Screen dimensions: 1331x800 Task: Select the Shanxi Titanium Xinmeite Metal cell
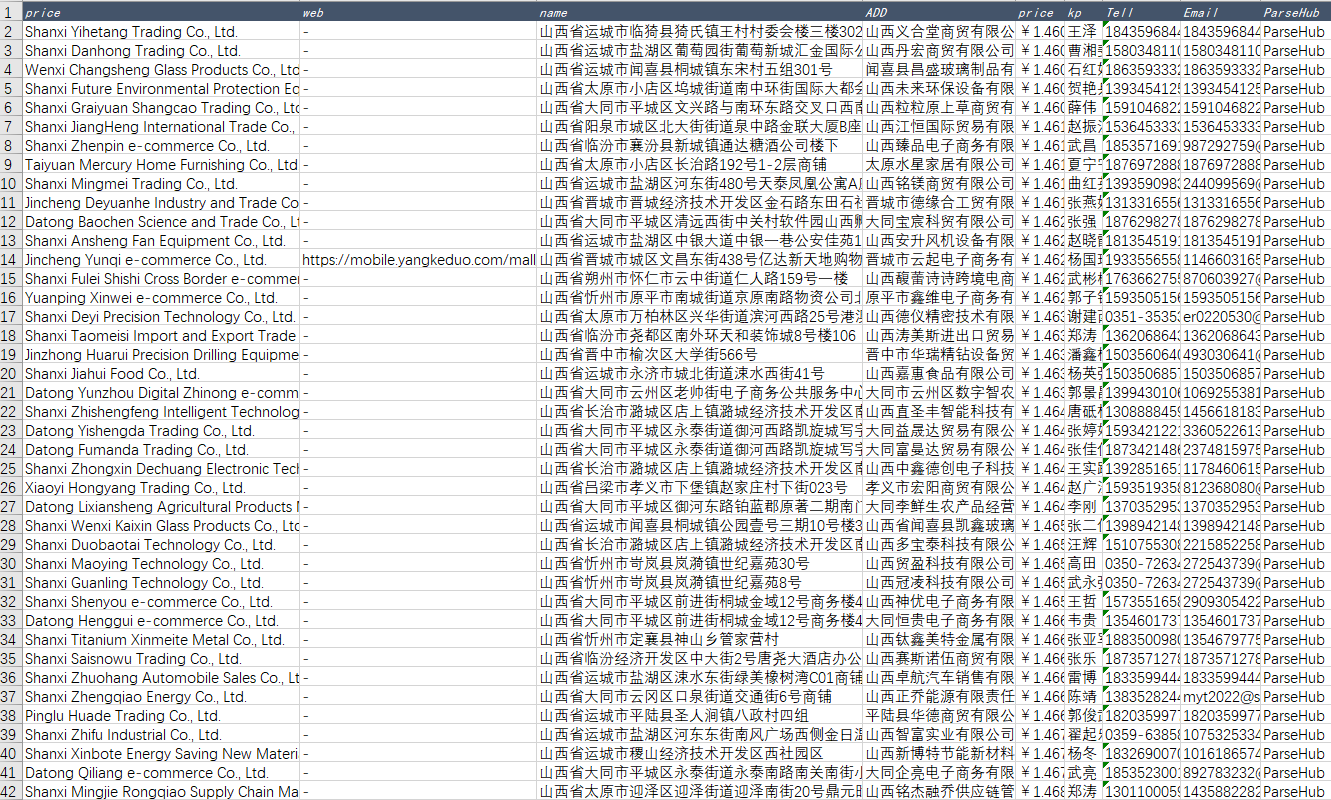point(160,640)
